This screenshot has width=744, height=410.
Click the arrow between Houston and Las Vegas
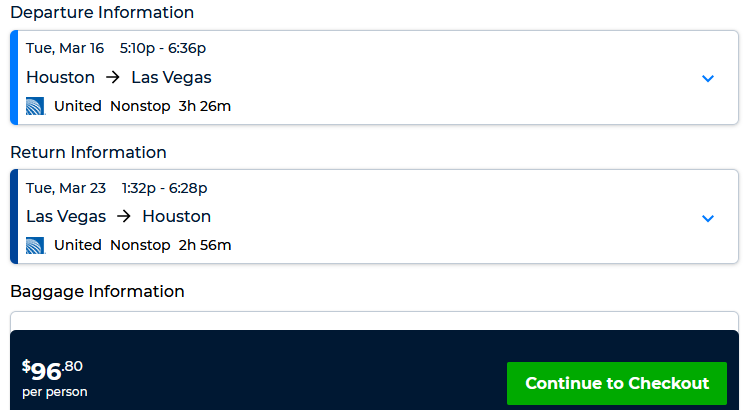(x=113, y=78)
